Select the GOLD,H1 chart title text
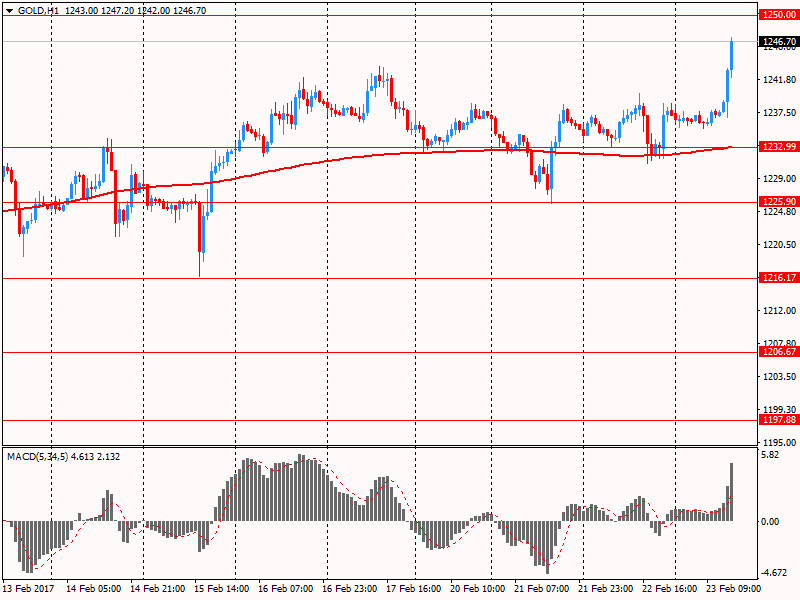 pos(38,10)
